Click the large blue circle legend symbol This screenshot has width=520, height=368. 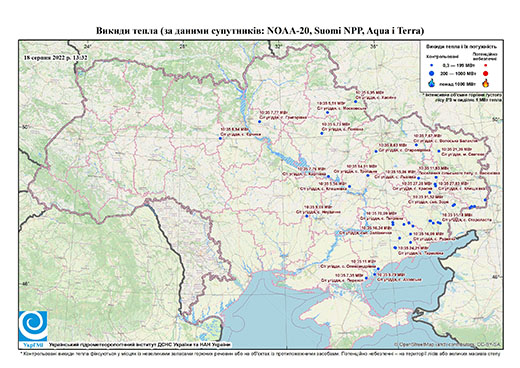pos(432,73)
